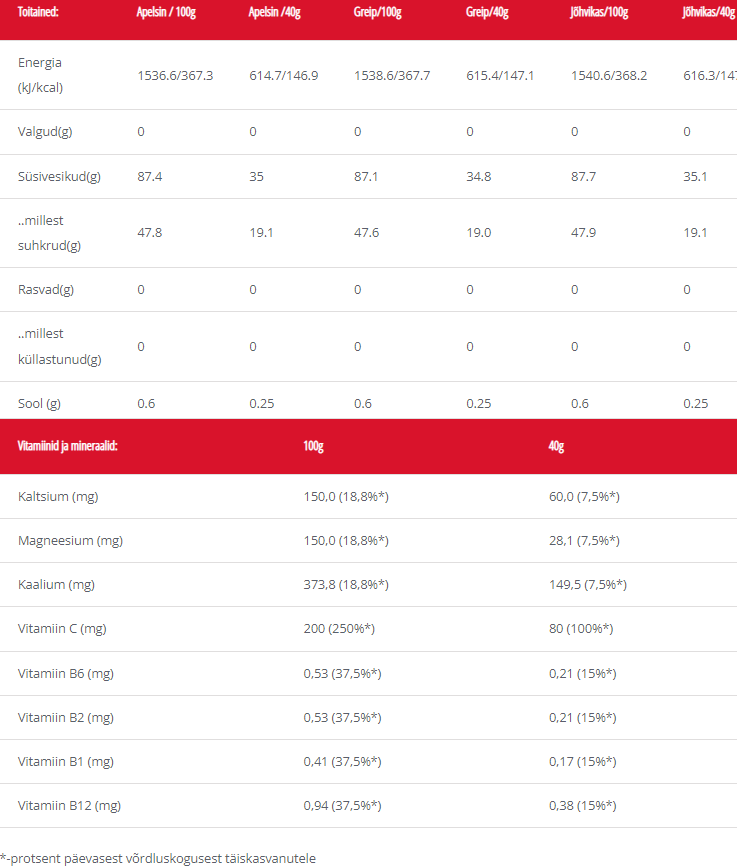Click the footnote '*-protsent päevasest võrdluskogusest täiskasvanutele'
Screen dimensions: 737x868
click(158, 859)
